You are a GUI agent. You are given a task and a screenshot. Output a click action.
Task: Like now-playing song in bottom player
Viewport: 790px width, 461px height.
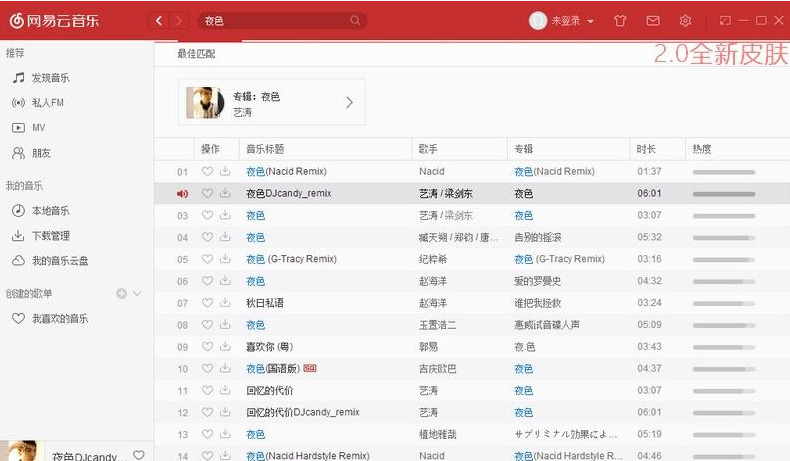139,455
